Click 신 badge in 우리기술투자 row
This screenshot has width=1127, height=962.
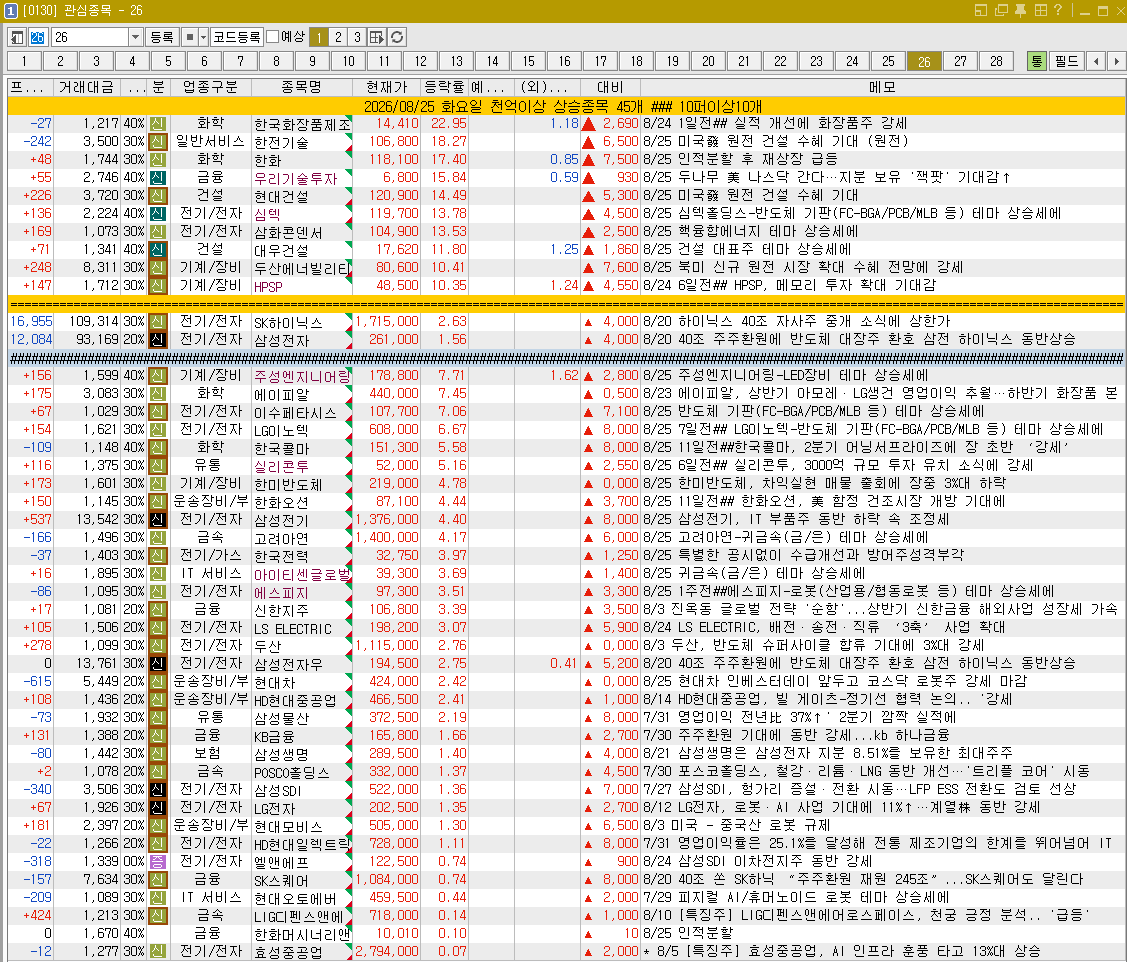click(157, 177)
